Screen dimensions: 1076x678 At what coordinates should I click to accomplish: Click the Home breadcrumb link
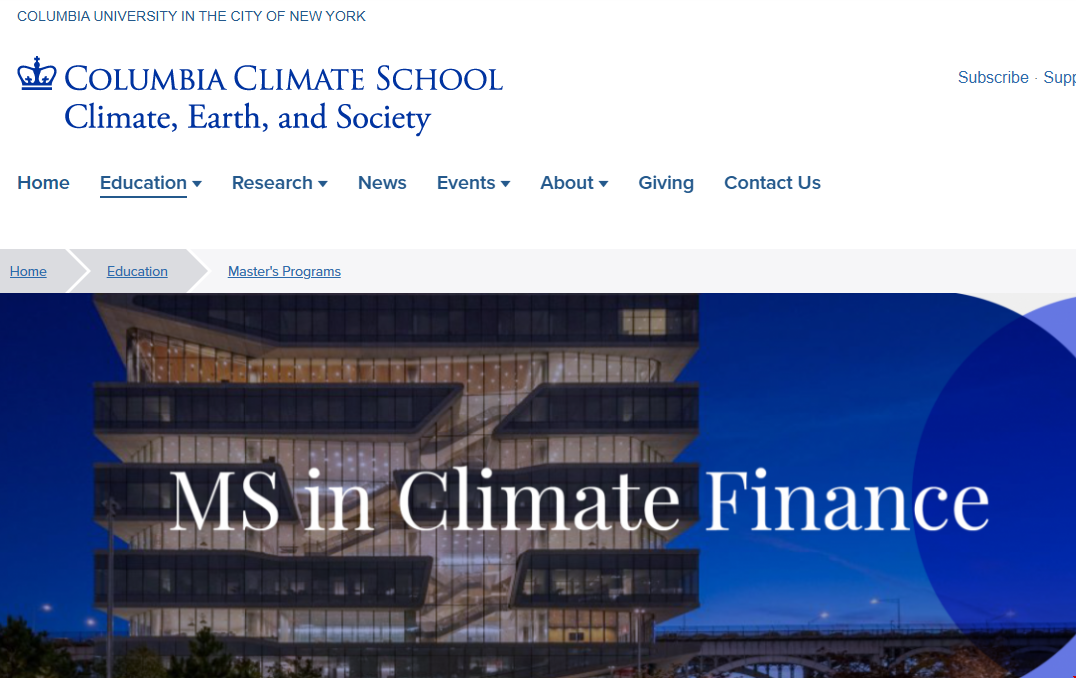28,271
